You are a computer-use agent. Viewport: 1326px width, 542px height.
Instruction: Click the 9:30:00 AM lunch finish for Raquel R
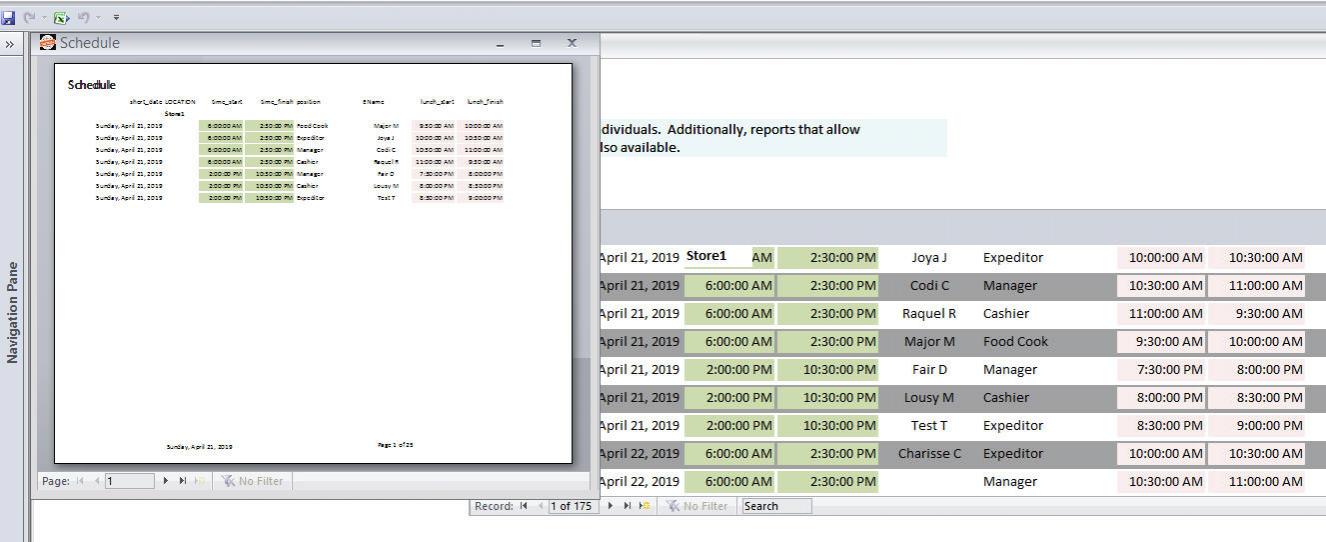[x=1258, y=313]
